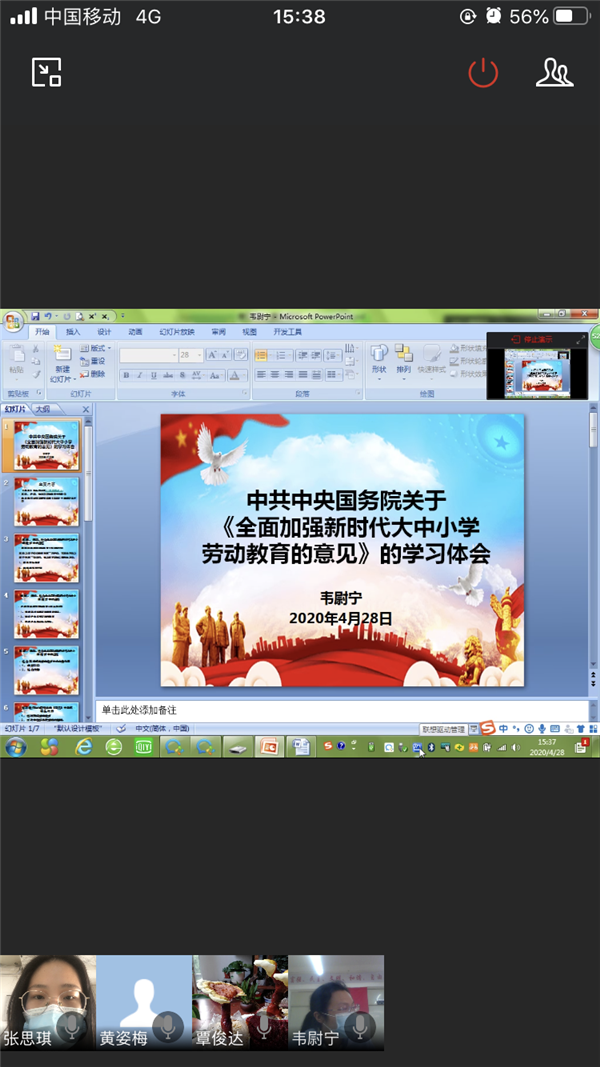Click the Internet Explorer taskbar icon
600x1067 pixels.
[84, 747]
